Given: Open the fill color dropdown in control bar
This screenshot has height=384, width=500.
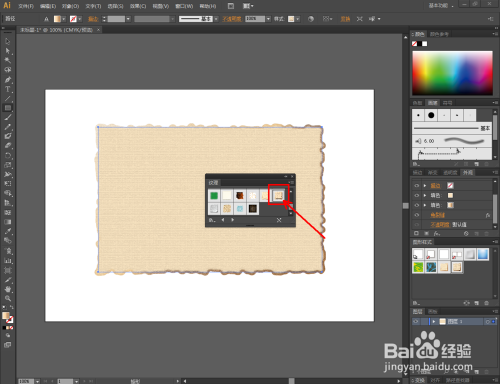Looking at the screenshot, I should [x=64, y=19].
